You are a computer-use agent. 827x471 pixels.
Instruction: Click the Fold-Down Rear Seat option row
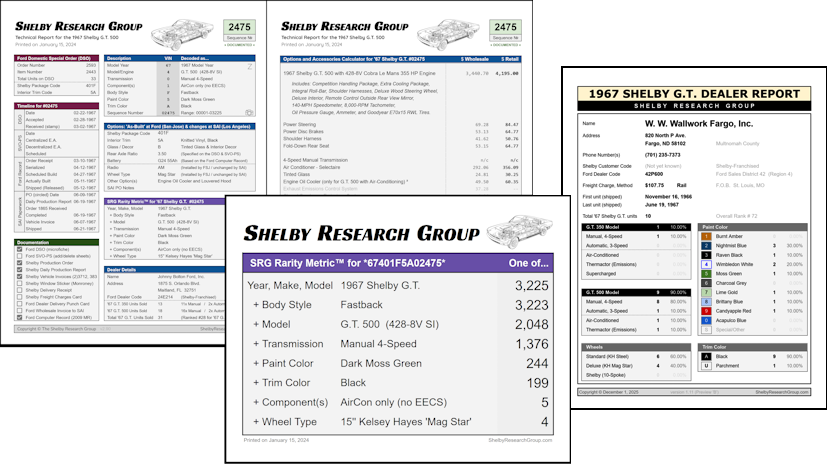point(401,146)
